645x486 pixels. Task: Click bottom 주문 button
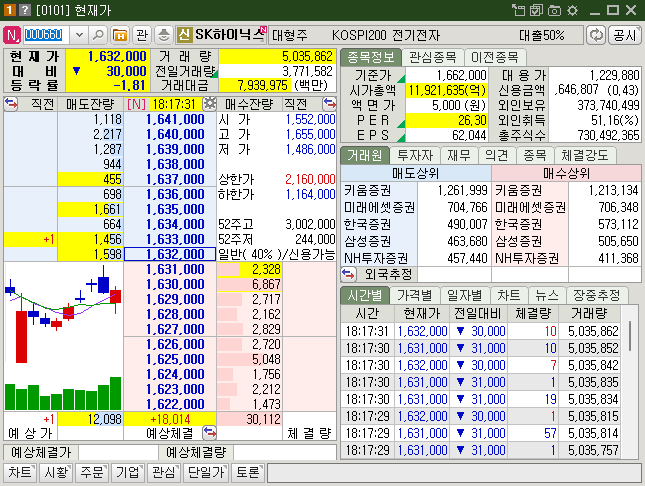tap(91, 472)
